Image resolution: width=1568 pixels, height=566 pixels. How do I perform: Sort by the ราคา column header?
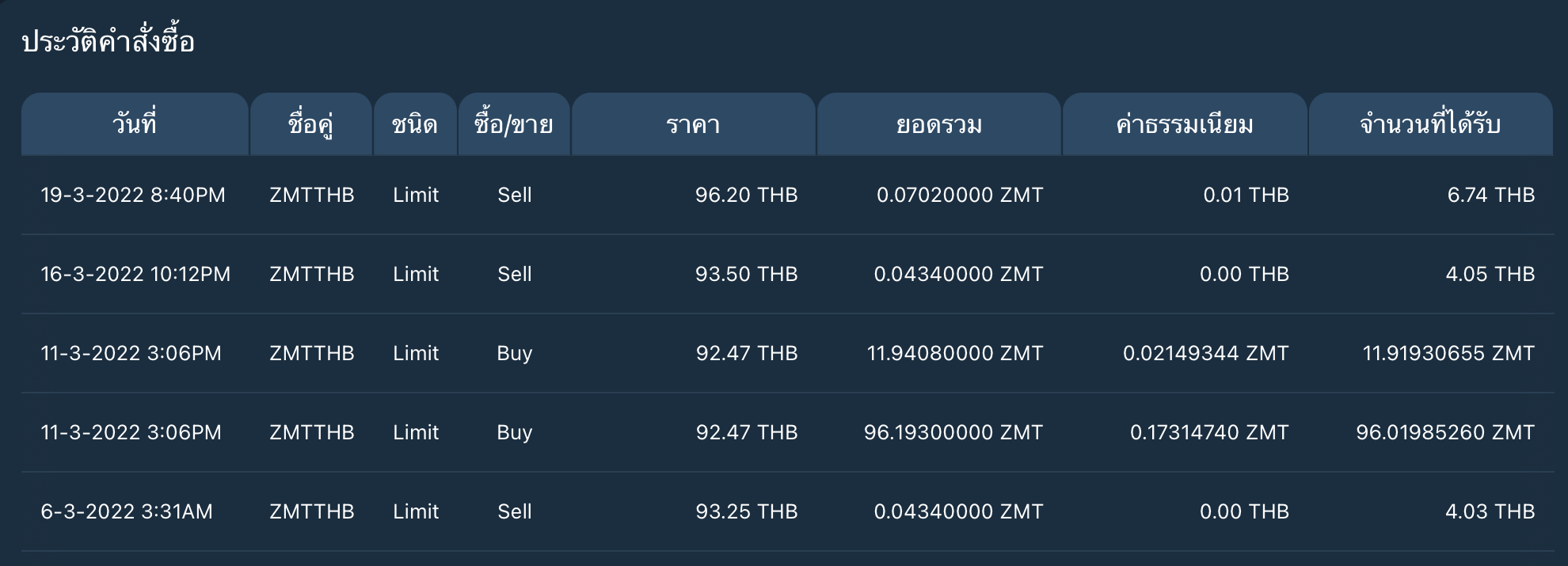693,124
